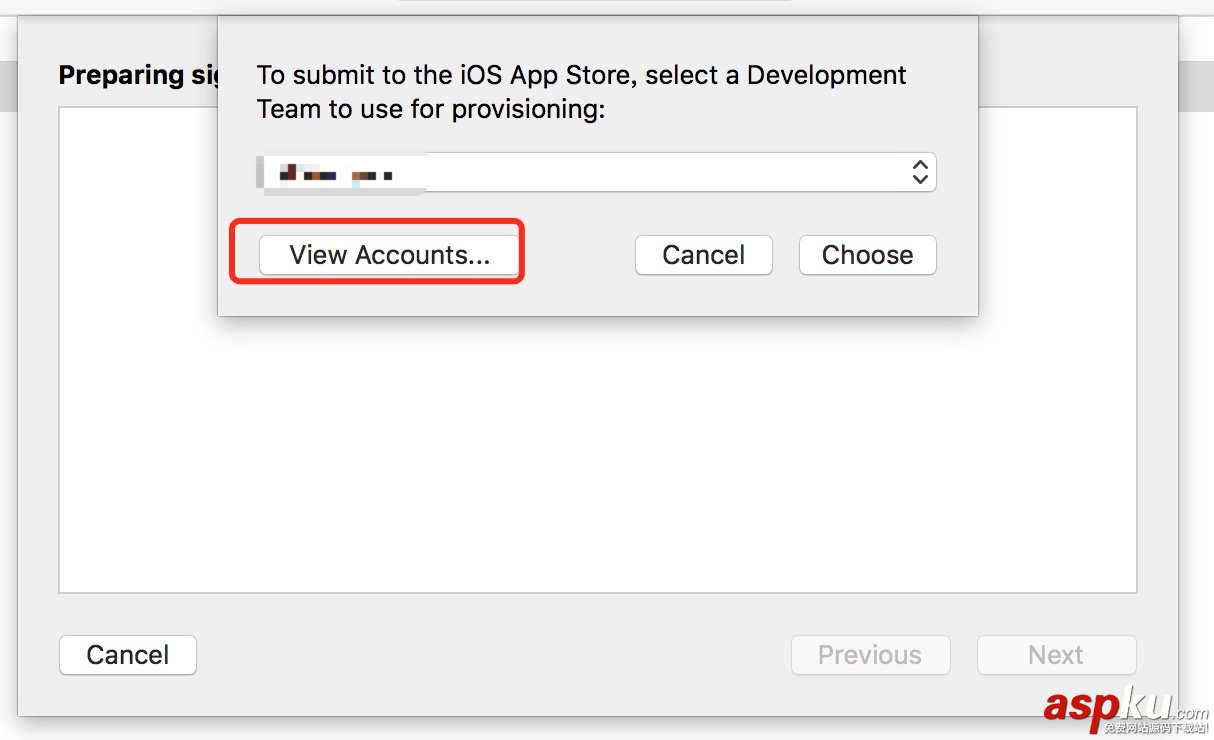This screenshot has height=740, width=1214.
Task: Click blank space between Cancel and Previous
Action: 490,655
